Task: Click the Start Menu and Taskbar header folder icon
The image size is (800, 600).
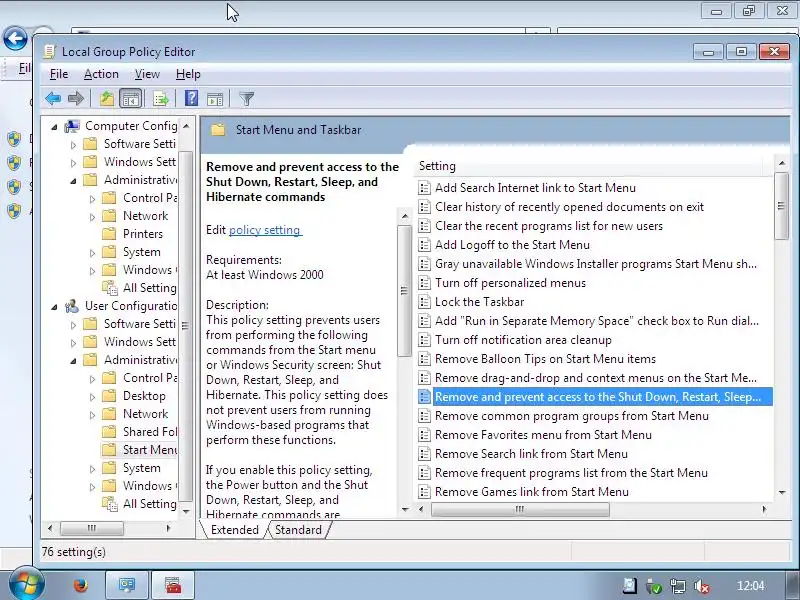Action: point(218,130)
